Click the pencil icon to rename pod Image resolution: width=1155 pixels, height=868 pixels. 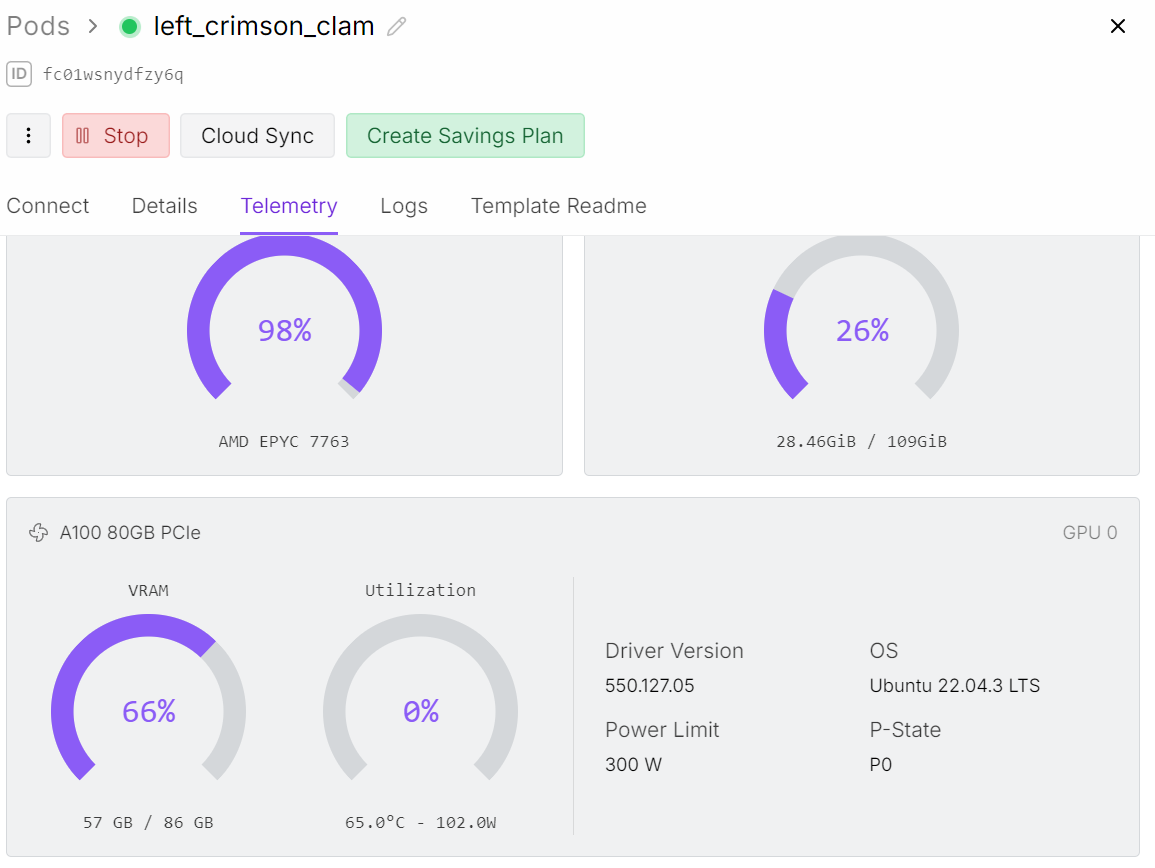point(397,27)
